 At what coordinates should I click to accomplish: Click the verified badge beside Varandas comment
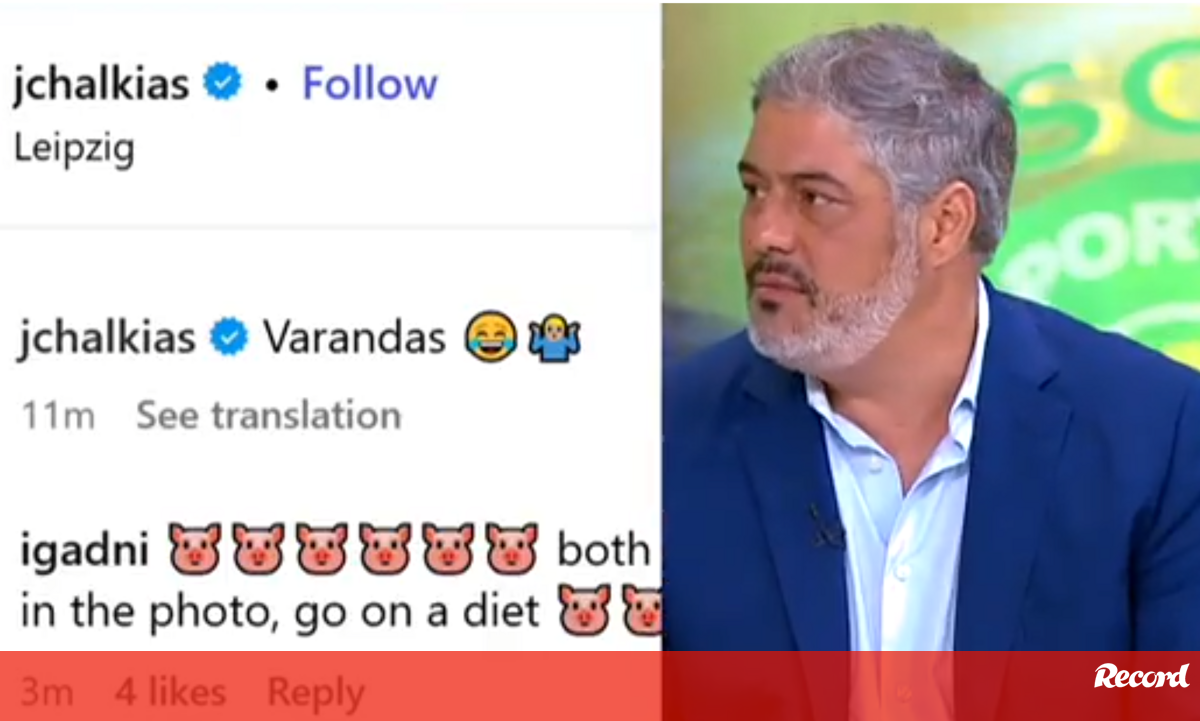pyautogui.click(x=229, y=338)
